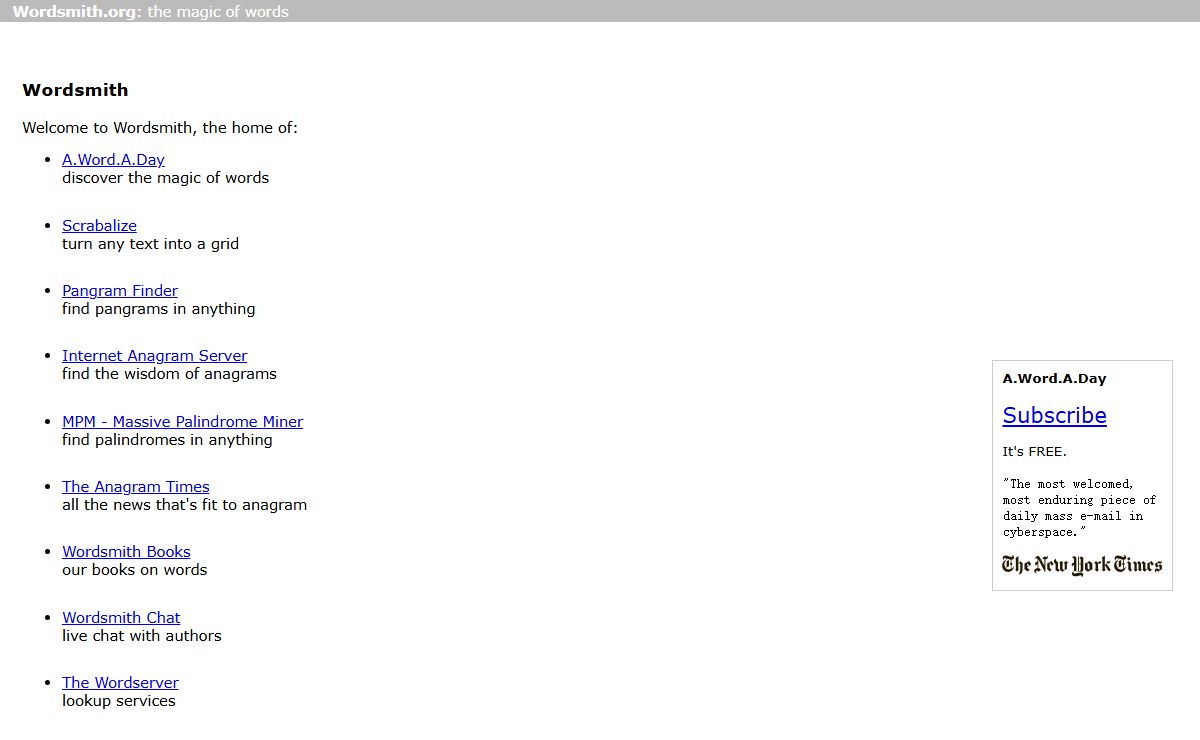The width and height of the screenshot is (1200, 740).
Task: Click 'live chat with authors' description
Action: coord(141,636)
